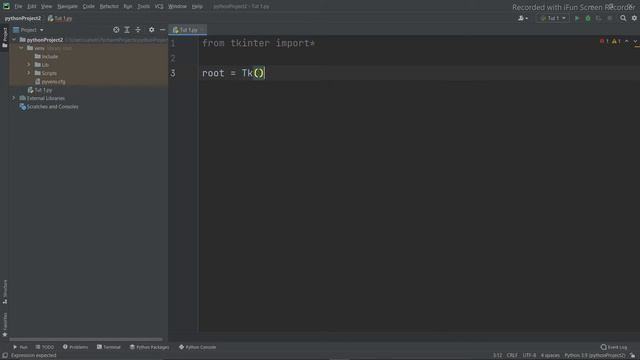Click line 1 'from tkinter import*' in editor
The image size is (640, 360).
coord(258,43)
